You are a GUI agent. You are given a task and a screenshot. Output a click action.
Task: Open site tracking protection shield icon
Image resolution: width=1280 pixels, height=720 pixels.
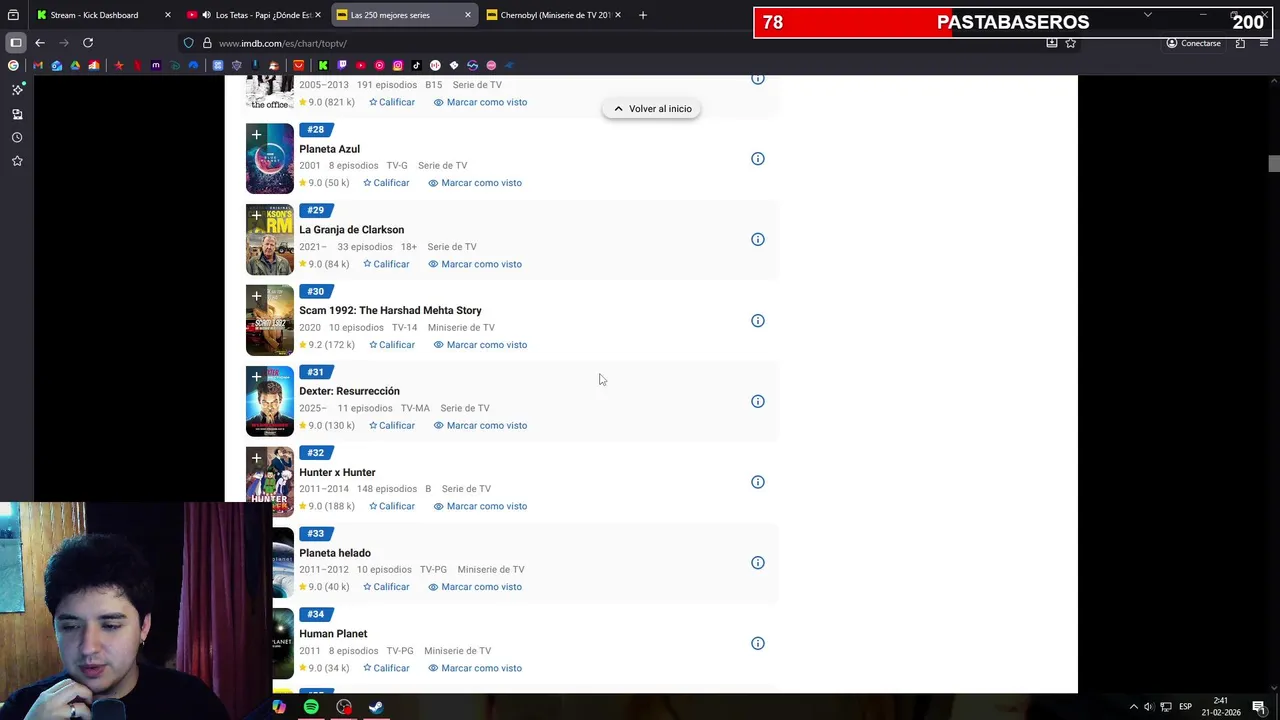point(188,43)
